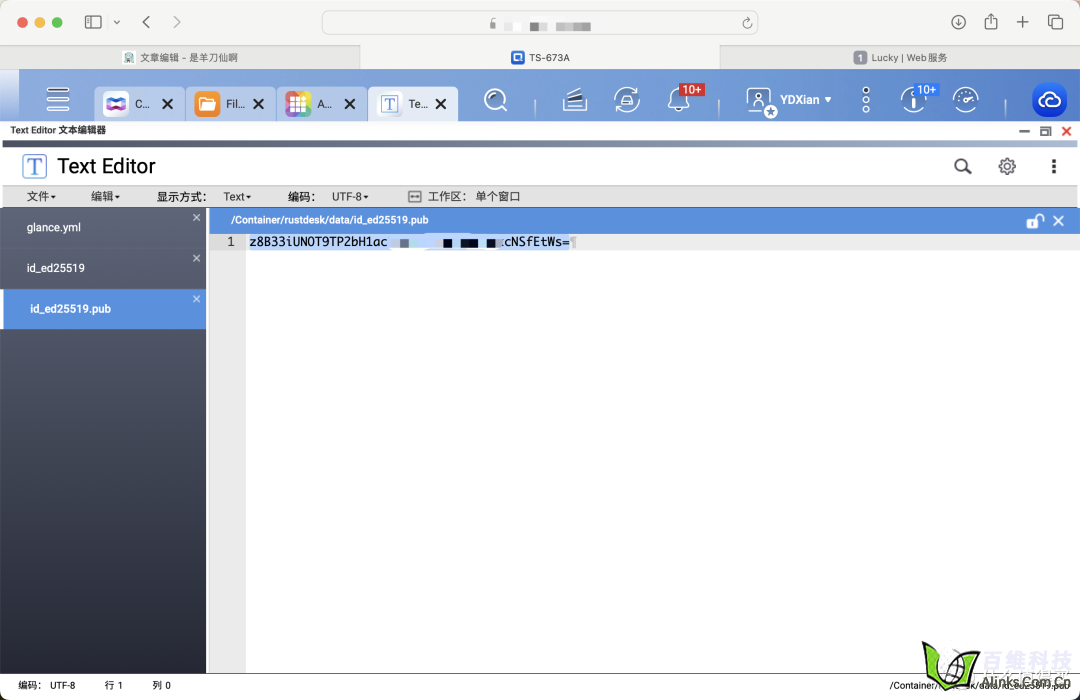Screen dimensions: 1080x700
Task: Open Text Editor settings gear
Action: (x=1007, y=167)
